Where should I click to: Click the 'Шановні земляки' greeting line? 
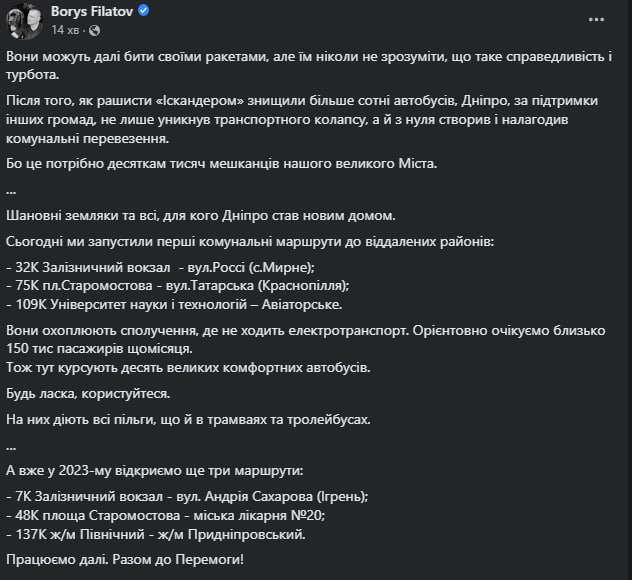pyautogui.click(x=200, y=216)
